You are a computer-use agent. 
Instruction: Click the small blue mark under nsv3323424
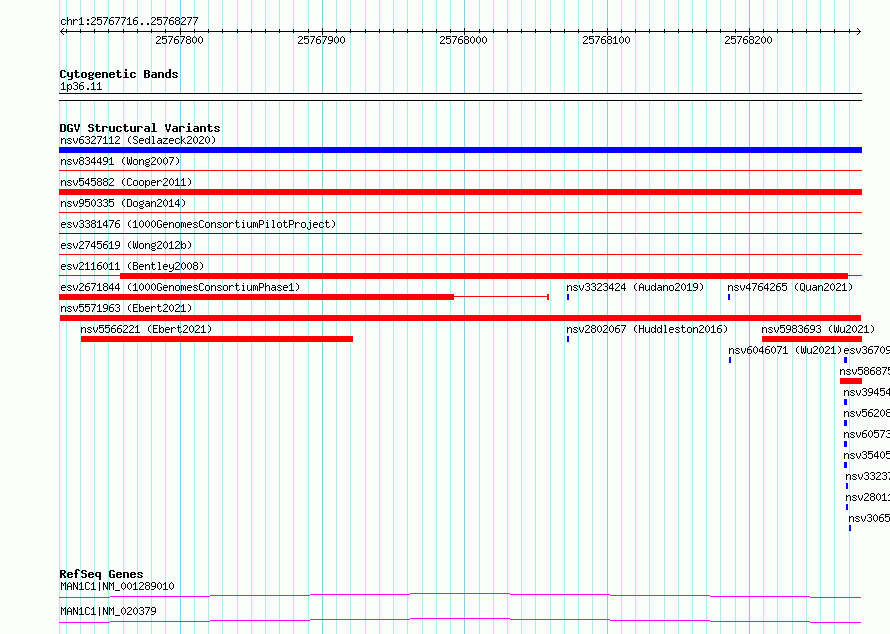tap(568, 297)
